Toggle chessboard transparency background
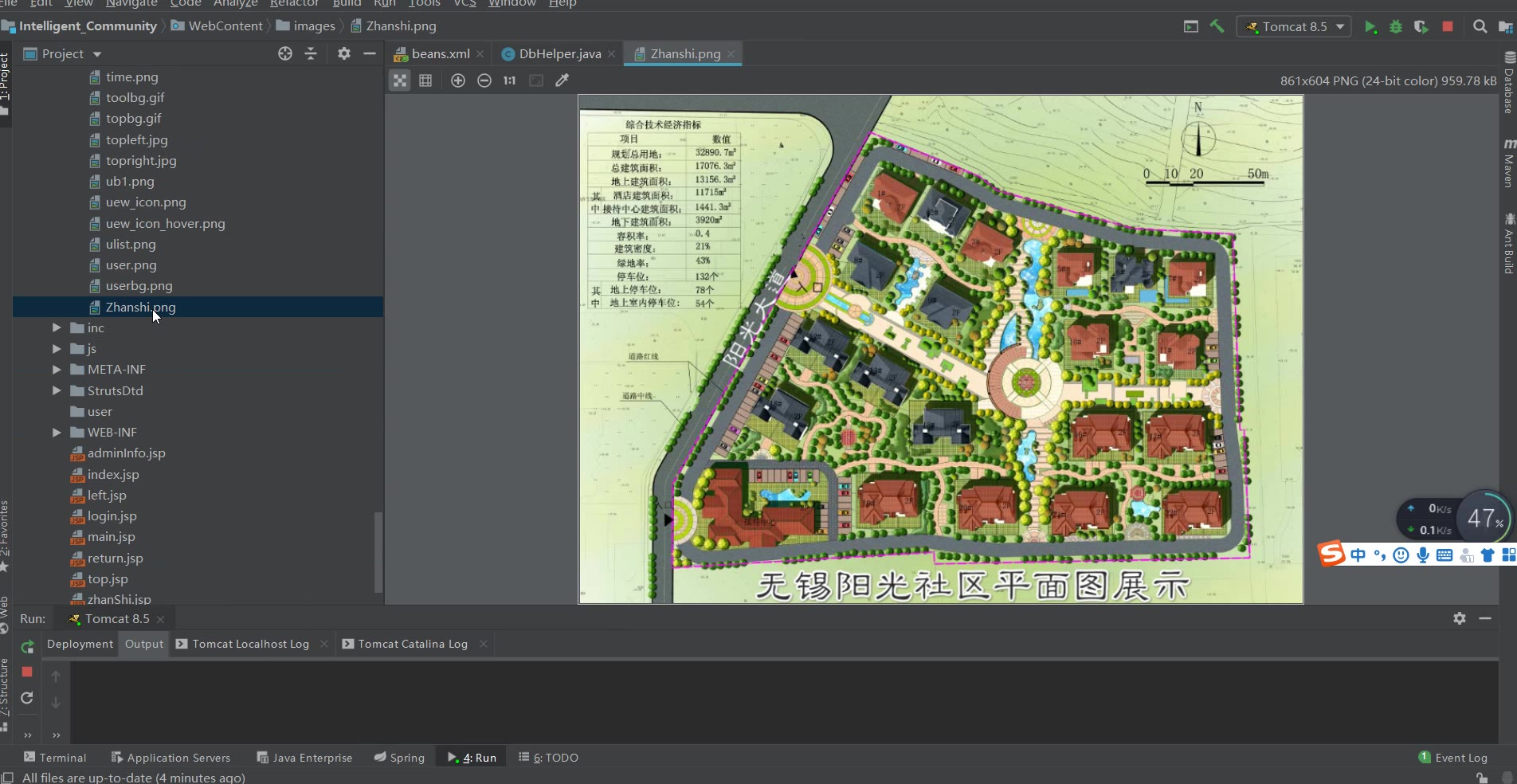This screenshot has width=1517, height=784. pos(400,80)
